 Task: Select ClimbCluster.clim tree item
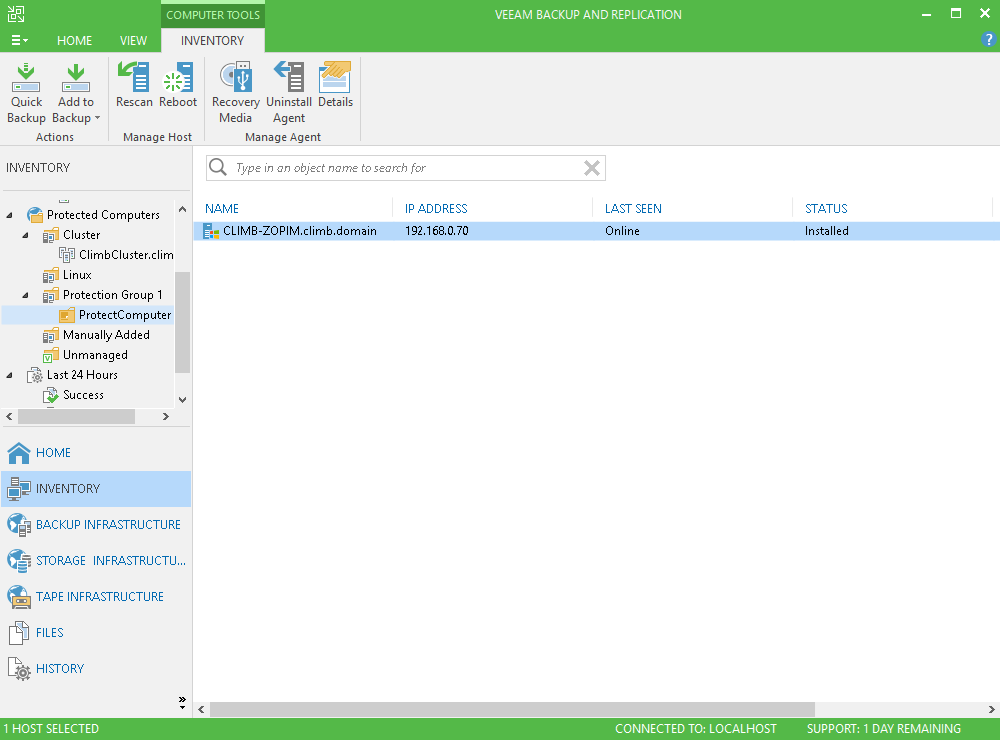[x=126, y=255]
